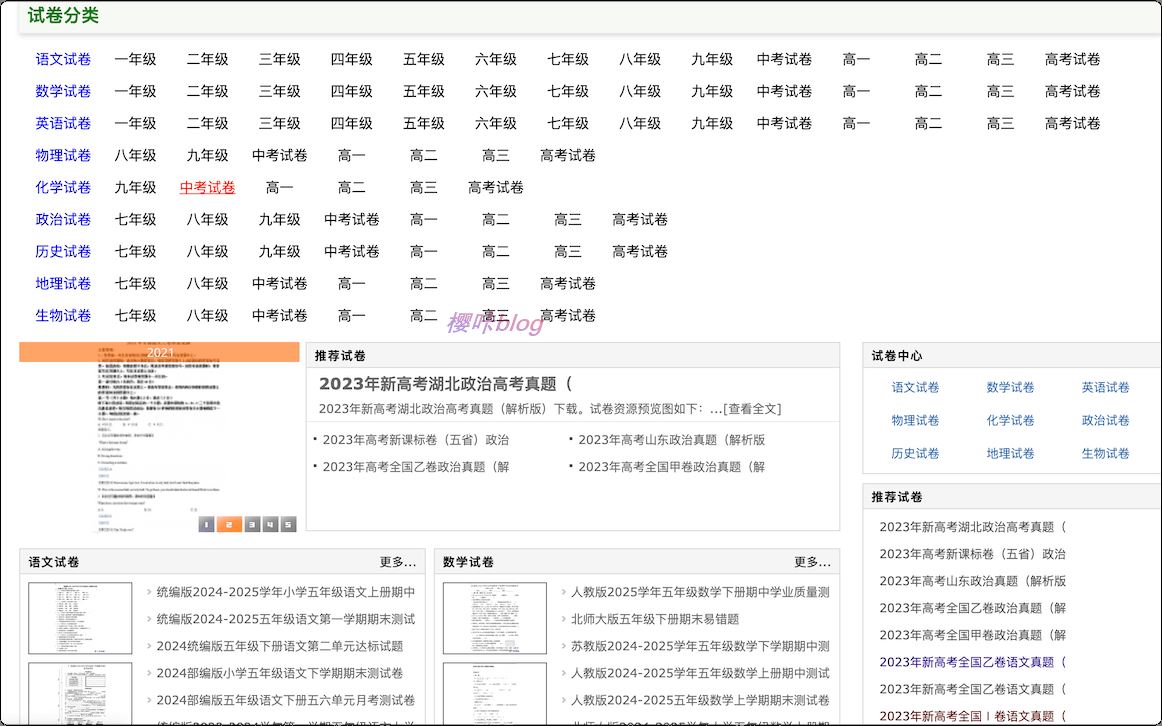Open 2023年高考山东政治真题 in center panel
This screenshot has width=1162, height=726.
coord(671,440)
